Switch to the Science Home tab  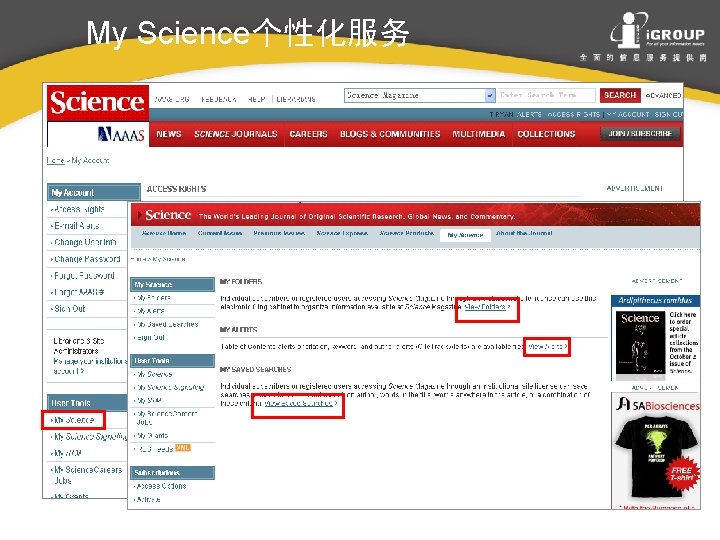[x=164, y=233]
